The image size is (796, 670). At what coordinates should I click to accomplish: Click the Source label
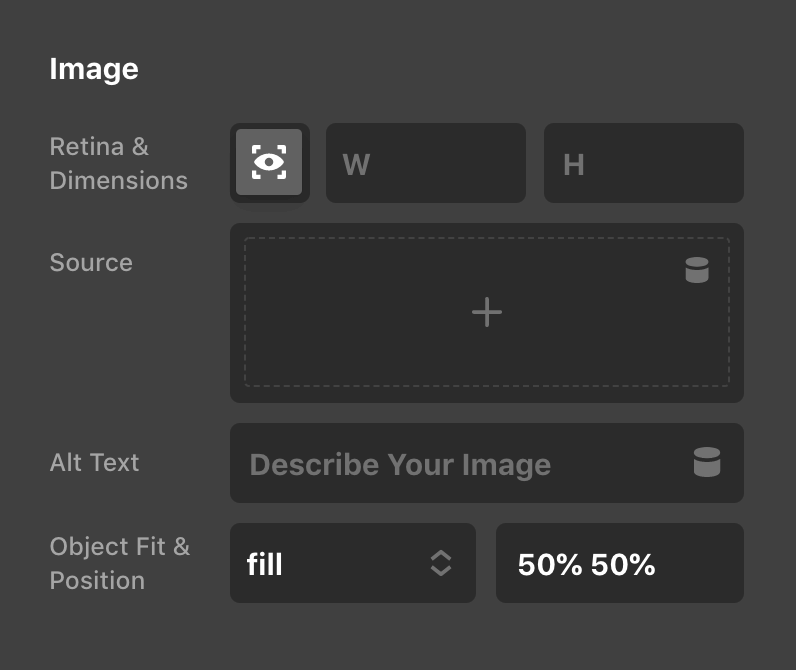tap(91, 263)
